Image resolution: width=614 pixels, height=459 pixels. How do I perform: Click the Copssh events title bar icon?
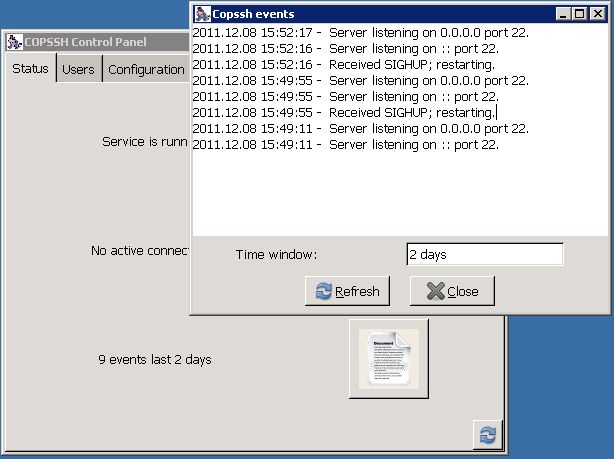[202, 14]
